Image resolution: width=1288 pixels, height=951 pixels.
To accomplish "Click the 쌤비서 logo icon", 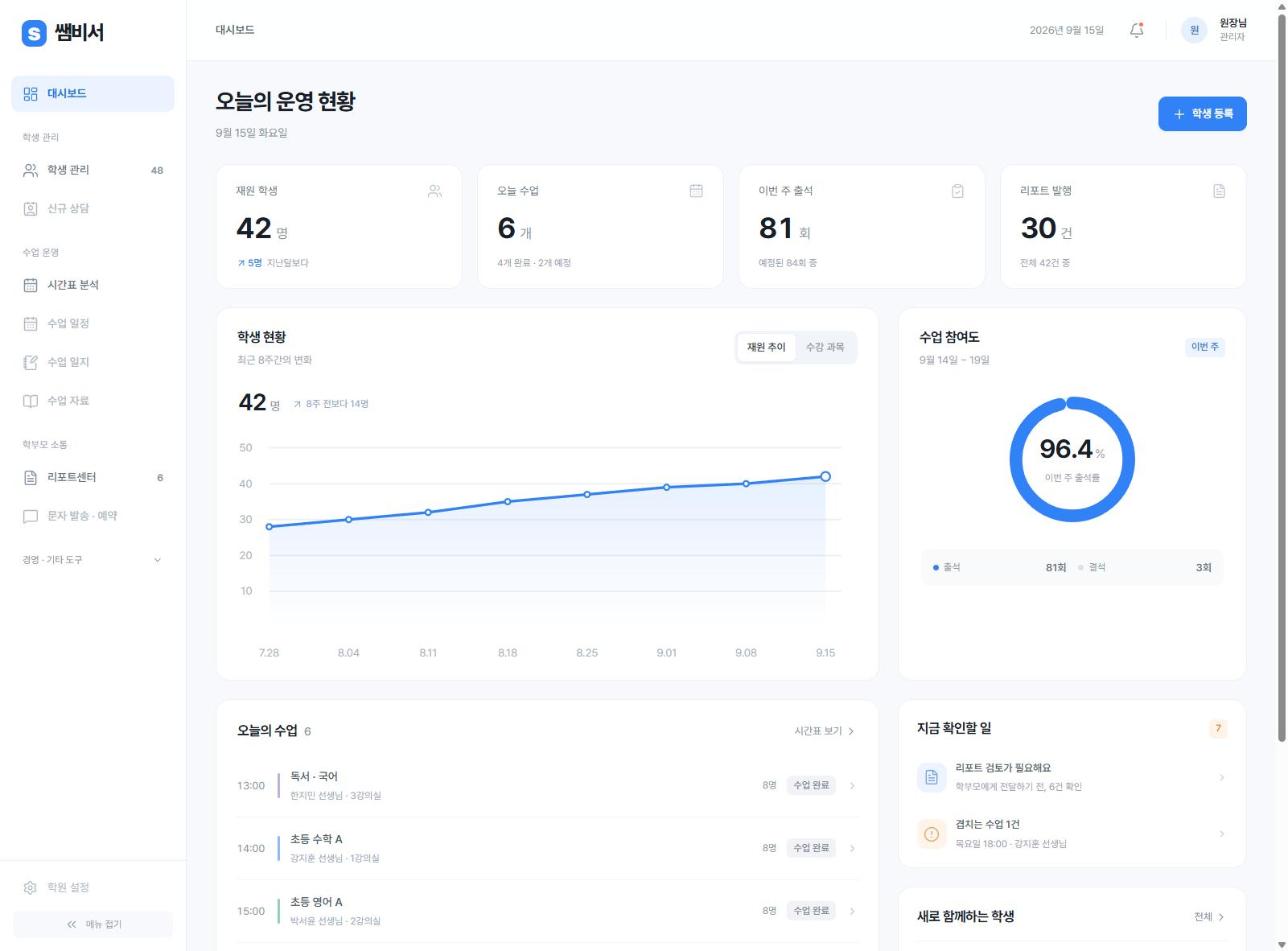I will click(34, 33).
